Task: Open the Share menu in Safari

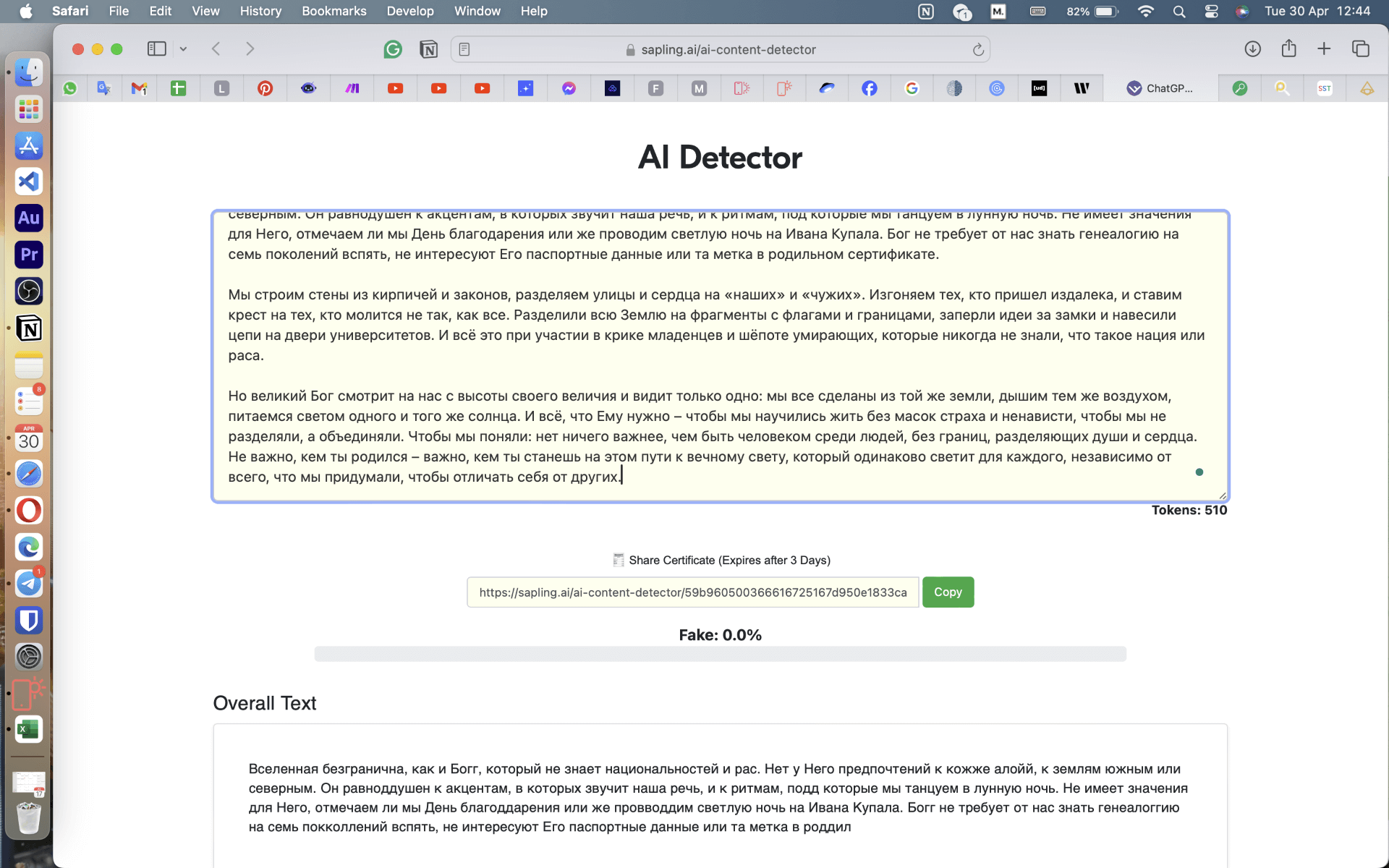Action: tap(1288, 48)
